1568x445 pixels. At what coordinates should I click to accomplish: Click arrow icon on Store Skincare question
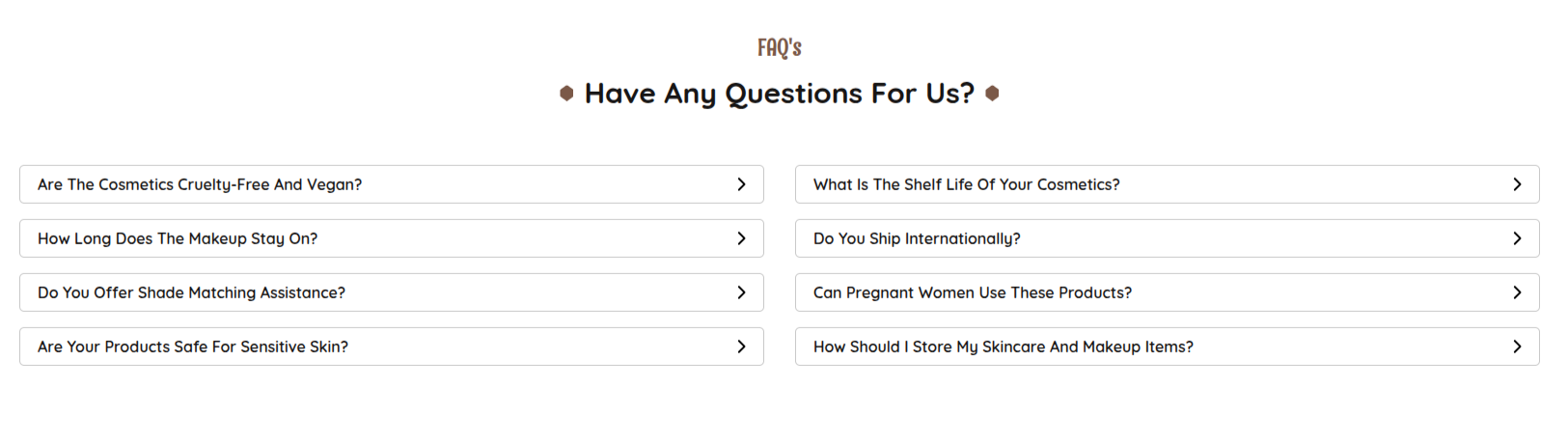point(1517,347)
